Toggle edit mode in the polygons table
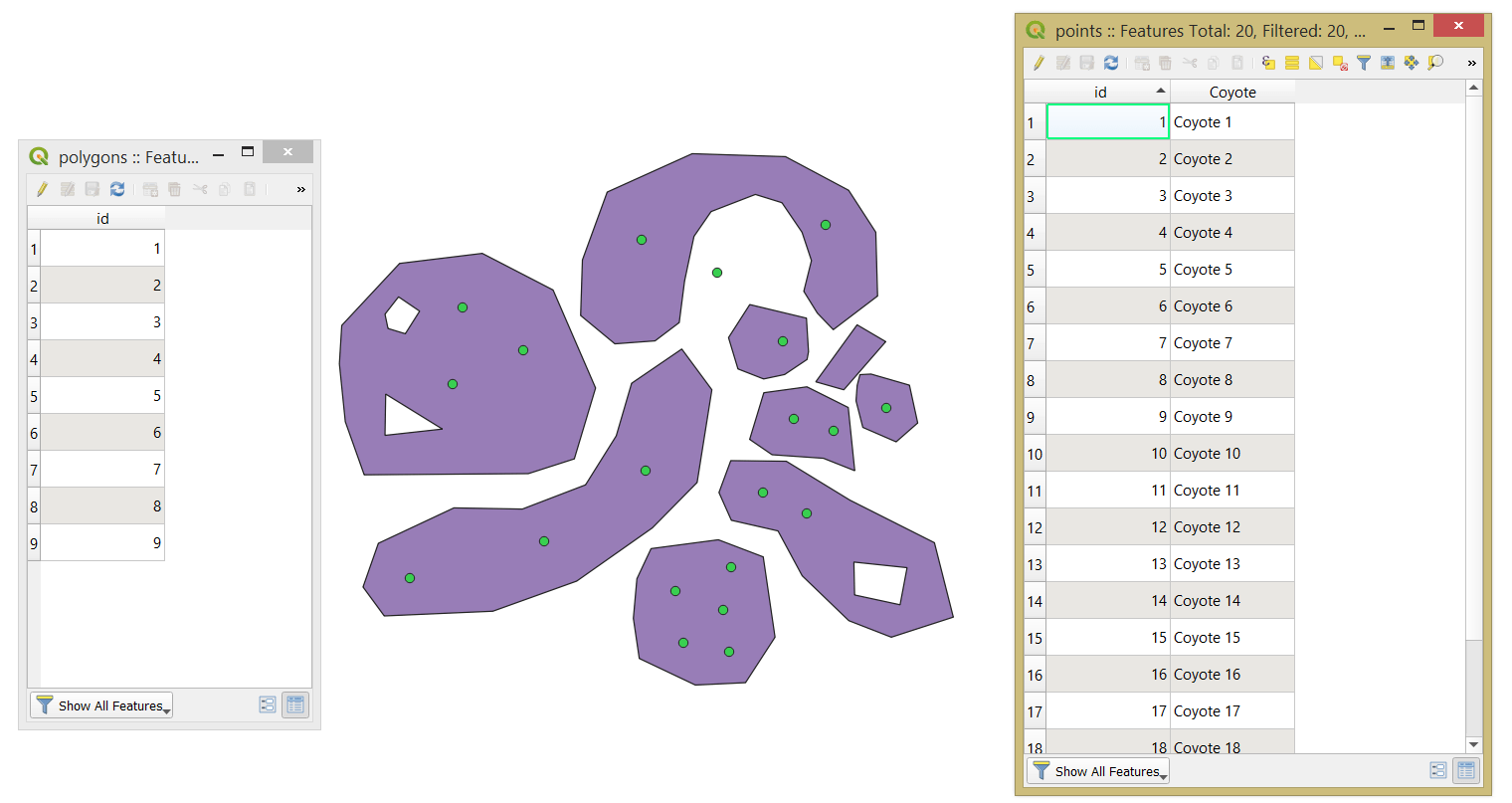 point(43,189)
